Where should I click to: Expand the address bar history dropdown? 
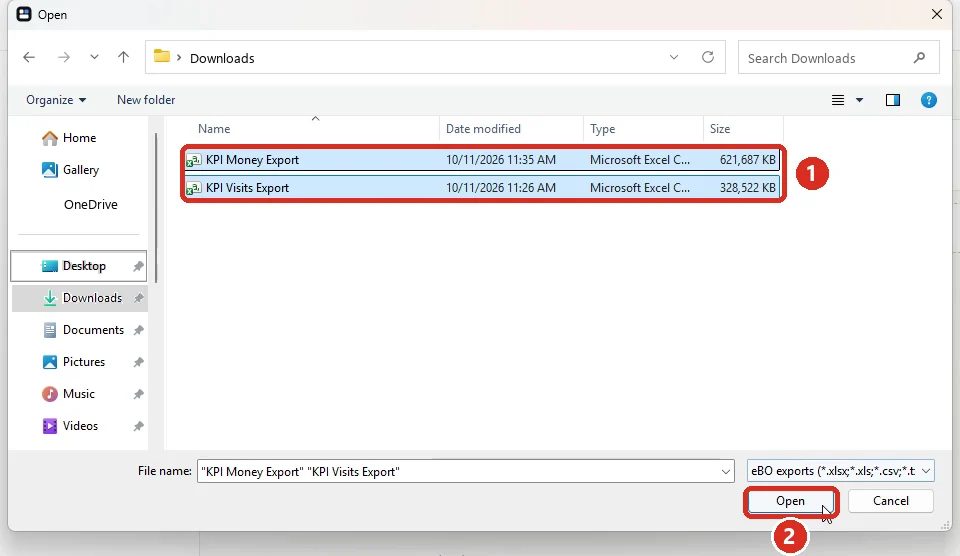673,58
